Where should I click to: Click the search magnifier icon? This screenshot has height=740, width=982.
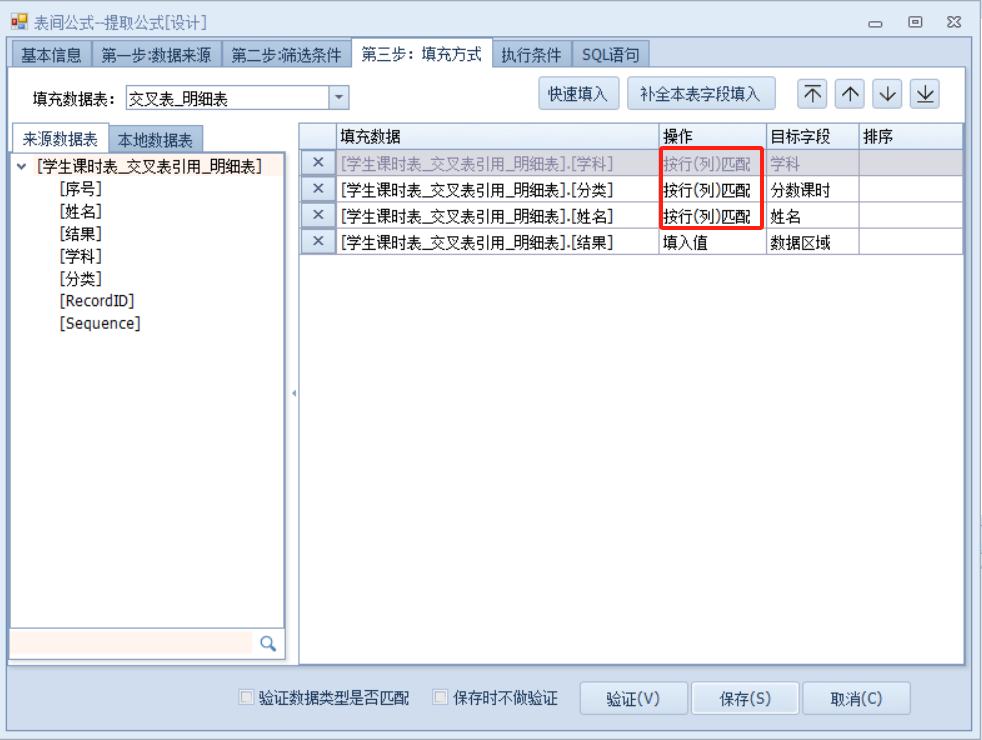pyautogui.click(x=268, y=644)
